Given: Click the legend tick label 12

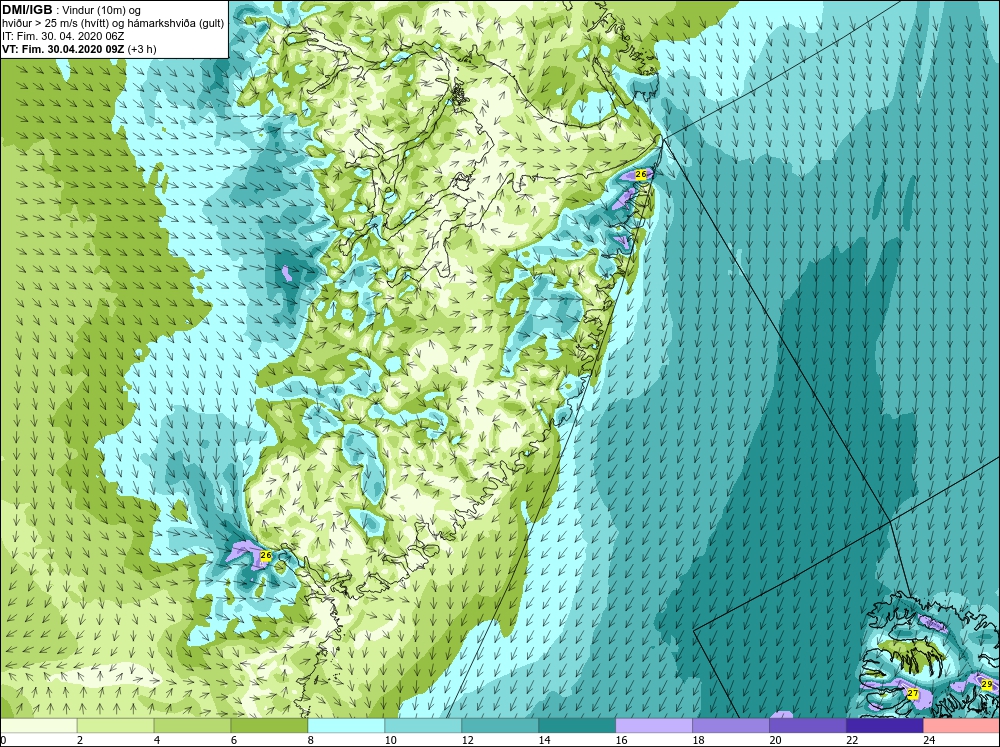Looking at the screenshot, I should pos(467,740).
